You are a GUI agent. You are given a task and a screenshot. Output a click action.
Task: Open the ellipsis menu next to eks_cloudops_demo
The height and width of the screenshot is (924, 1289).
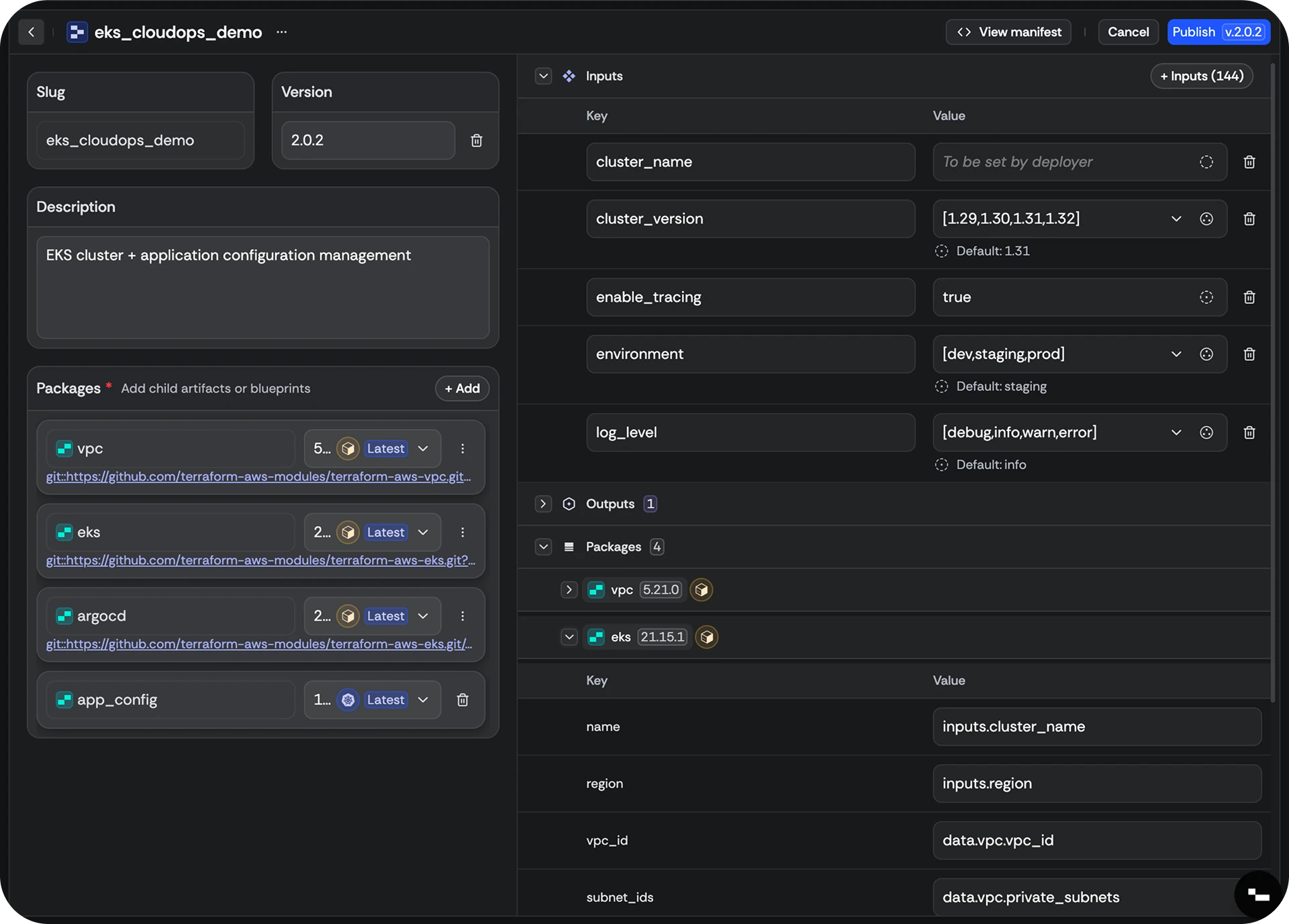pos(282,32)
